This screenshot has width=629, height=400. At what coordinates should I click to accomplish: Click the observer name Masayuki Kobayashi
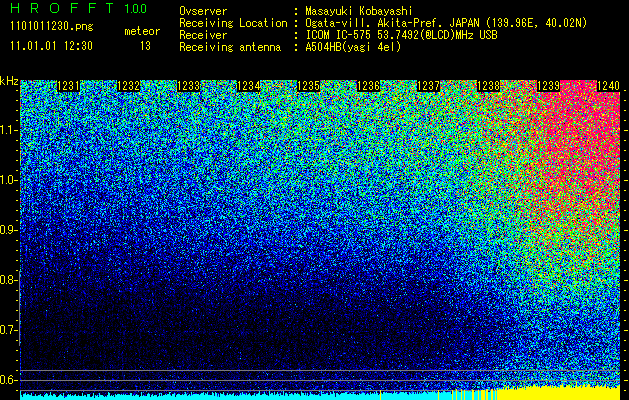359,12
